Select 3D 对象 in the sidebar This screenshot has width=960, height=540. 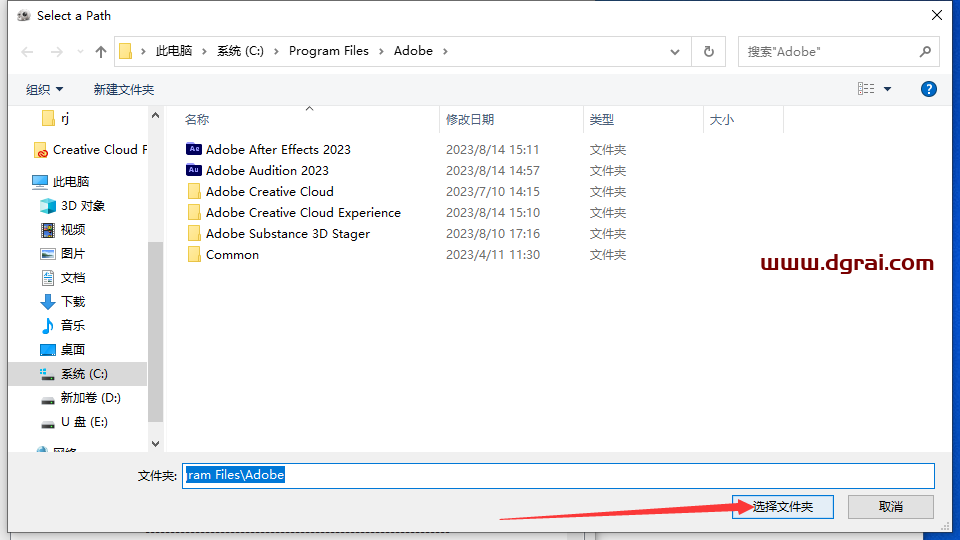[x=82, y=205]
